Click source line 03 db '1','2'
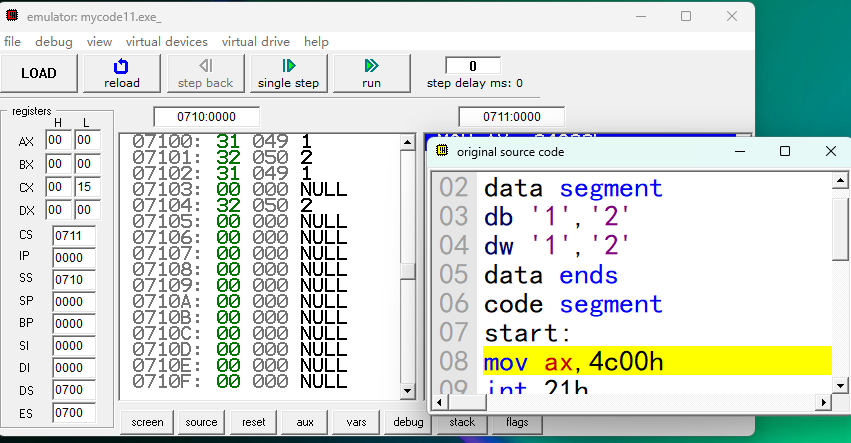 [x=557, y=217]
